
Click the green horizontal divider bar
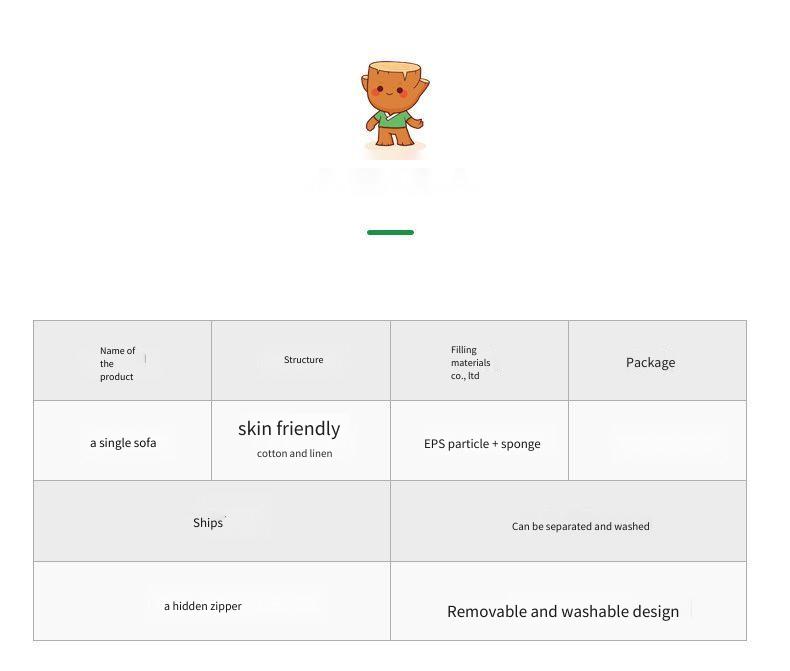click(x=390, y=232)
